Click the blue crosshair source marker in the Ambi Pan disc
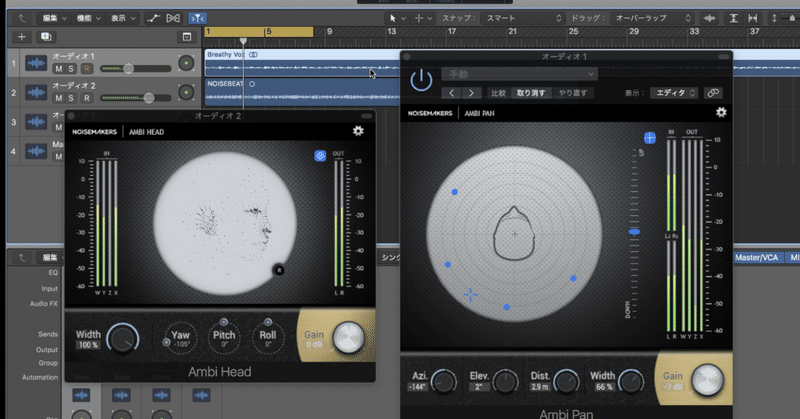The image size is (800, 419). (x=470, y=295)
